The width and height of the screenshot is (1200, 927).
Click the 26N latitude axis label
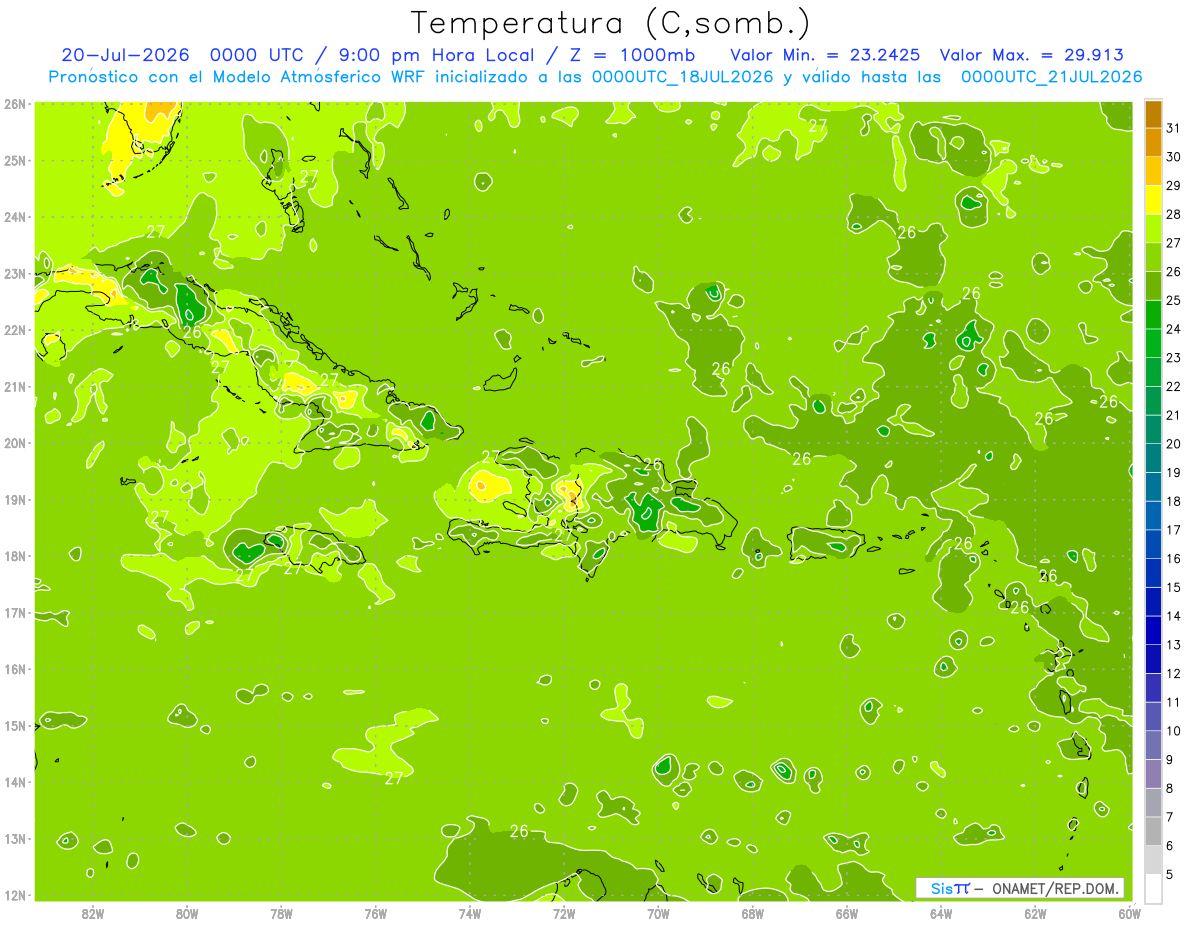[15, 104]
